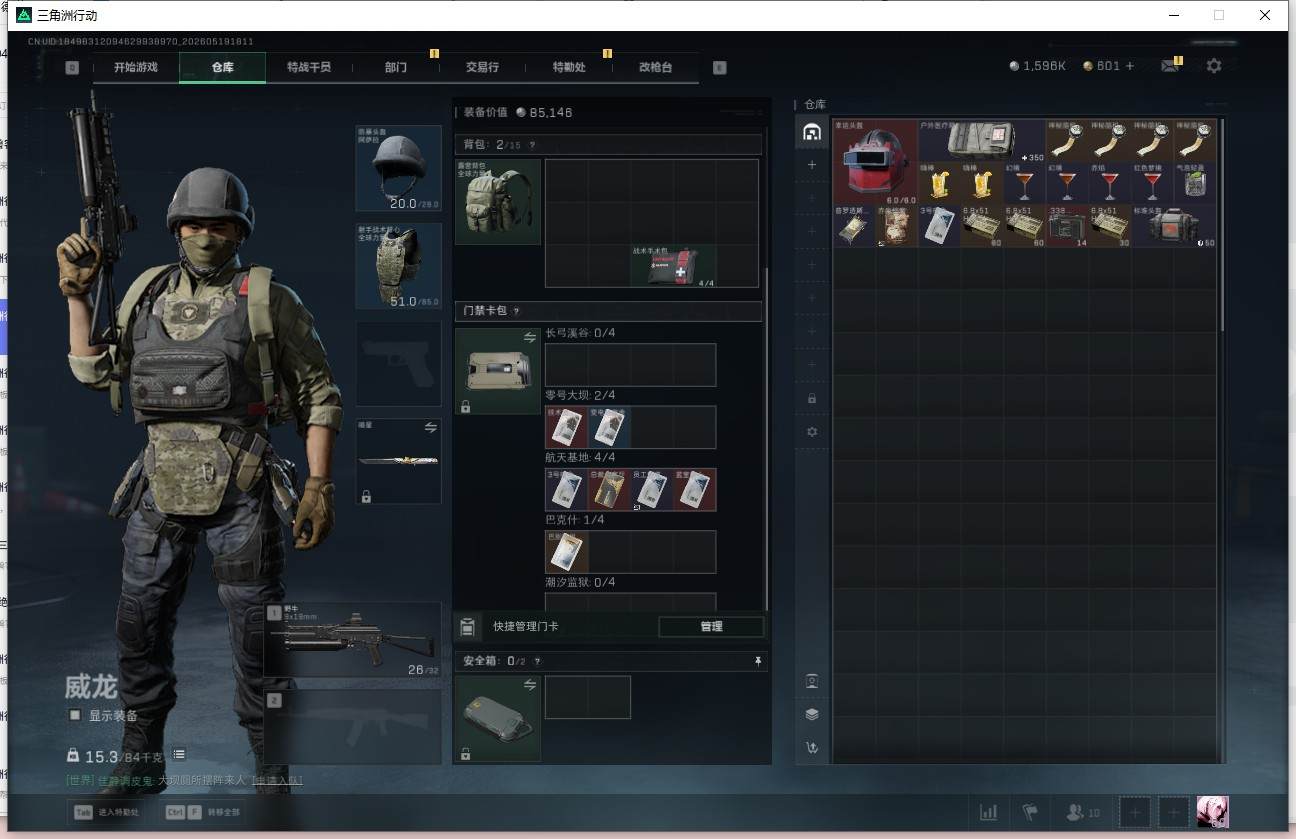Click the swap icon on the keycard pack slot
Screen dimensions: 1296x839
coord(530,338)
